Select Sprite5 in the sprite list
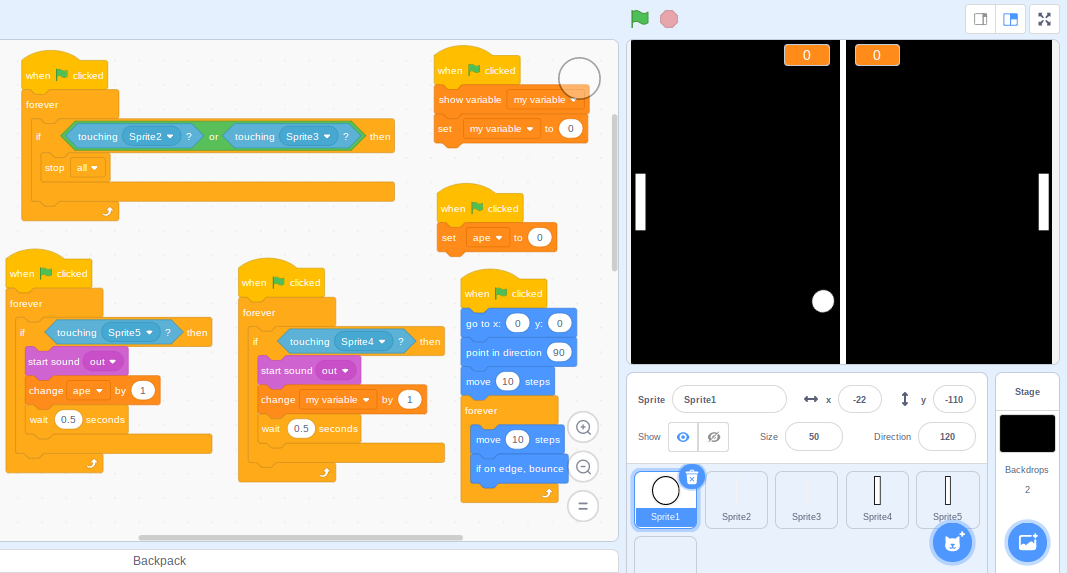 coord(947,500)
